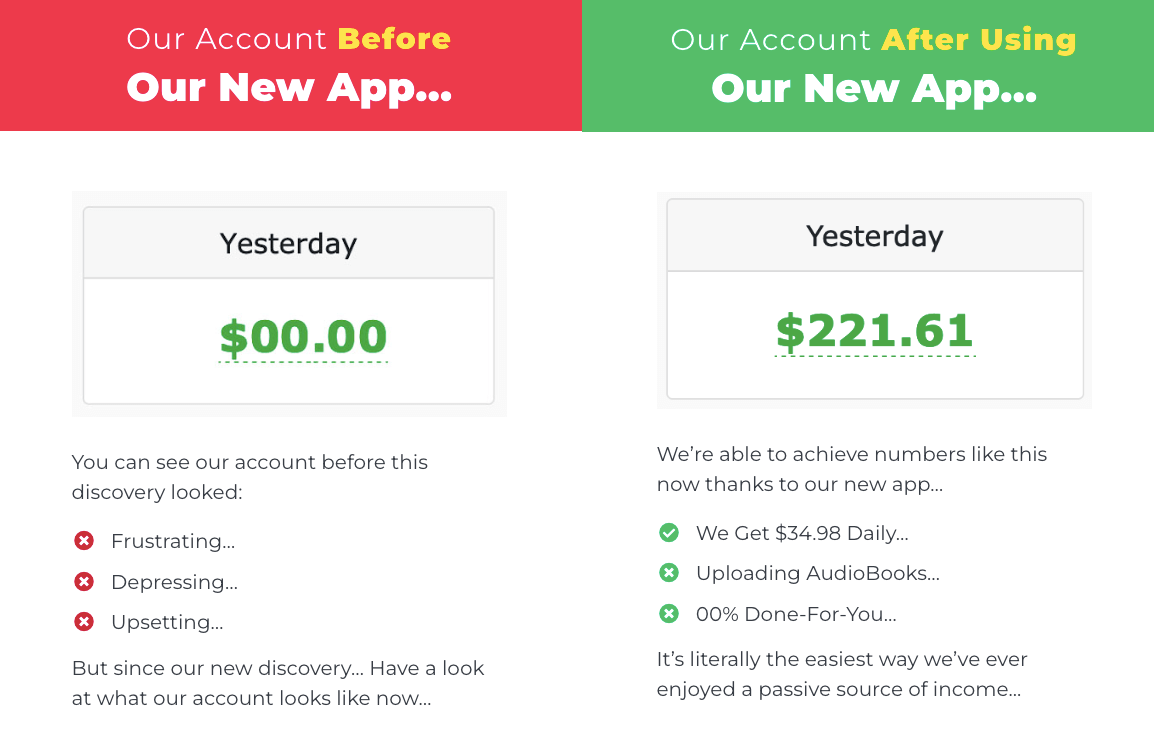Click the green icon beside Uploading AudioBooks
Screen dimensions: 1154x749
[669, 572]
